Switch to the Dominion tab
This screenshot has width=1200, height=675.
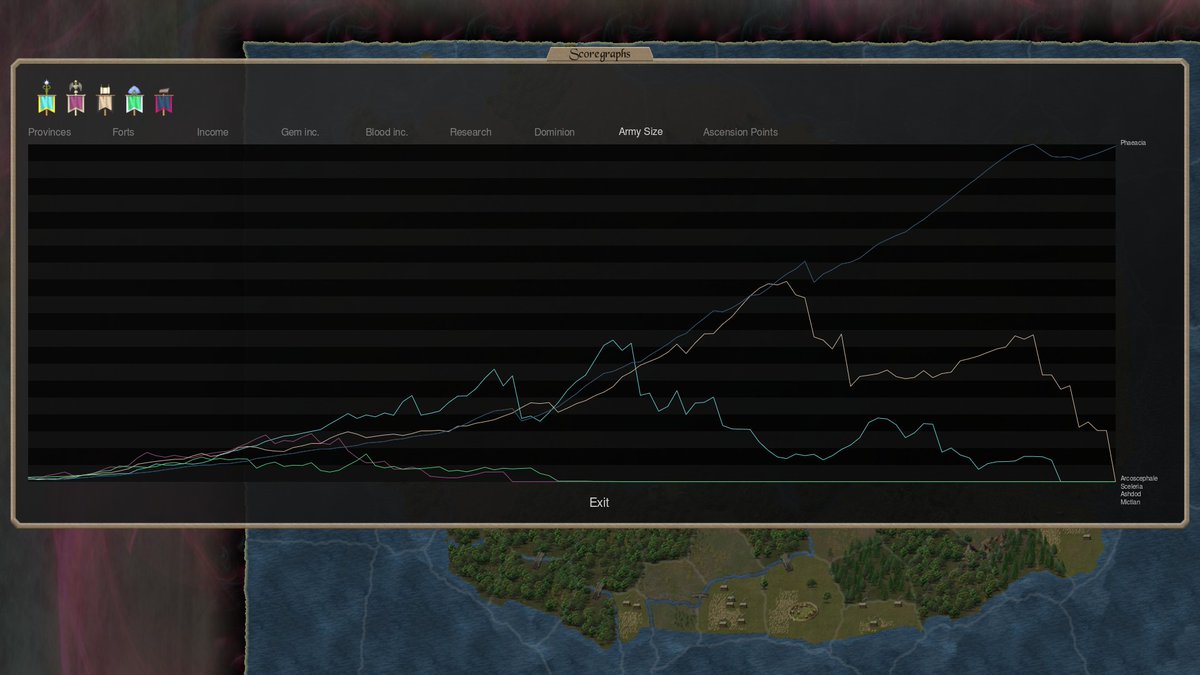click(554, 132)
